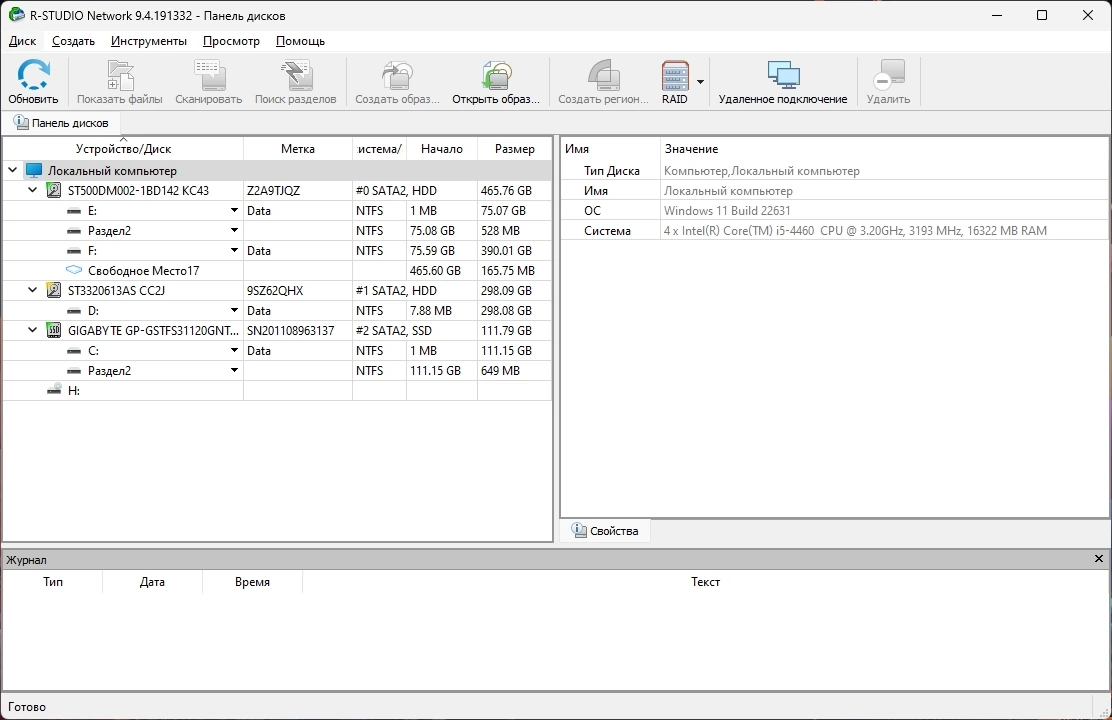The height and width of the screenshot is (720, 1112).
Task: Click the Удаленное подключение toolbar icon
Action: pyautogui.click(x=783, y=74)
